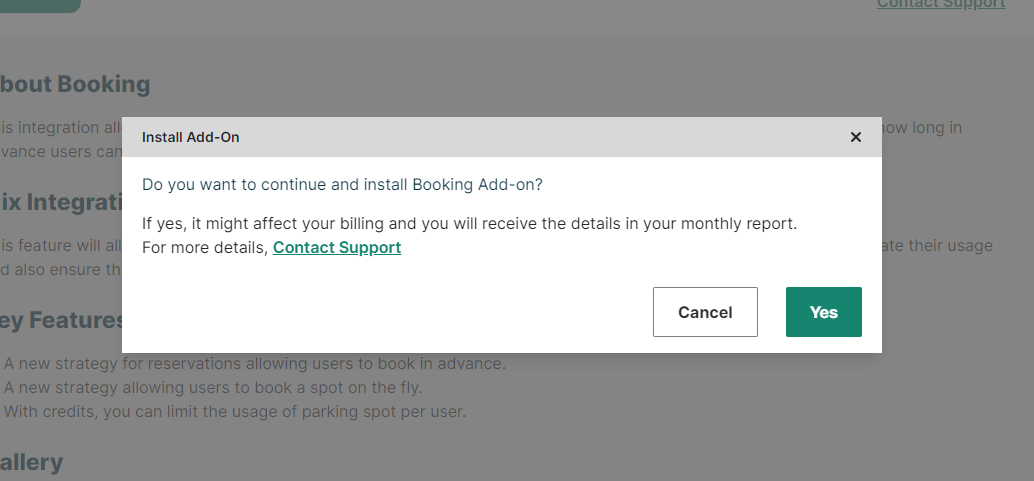
Task: Click 'For more details,' text in dialog
Action: (205, 247)
